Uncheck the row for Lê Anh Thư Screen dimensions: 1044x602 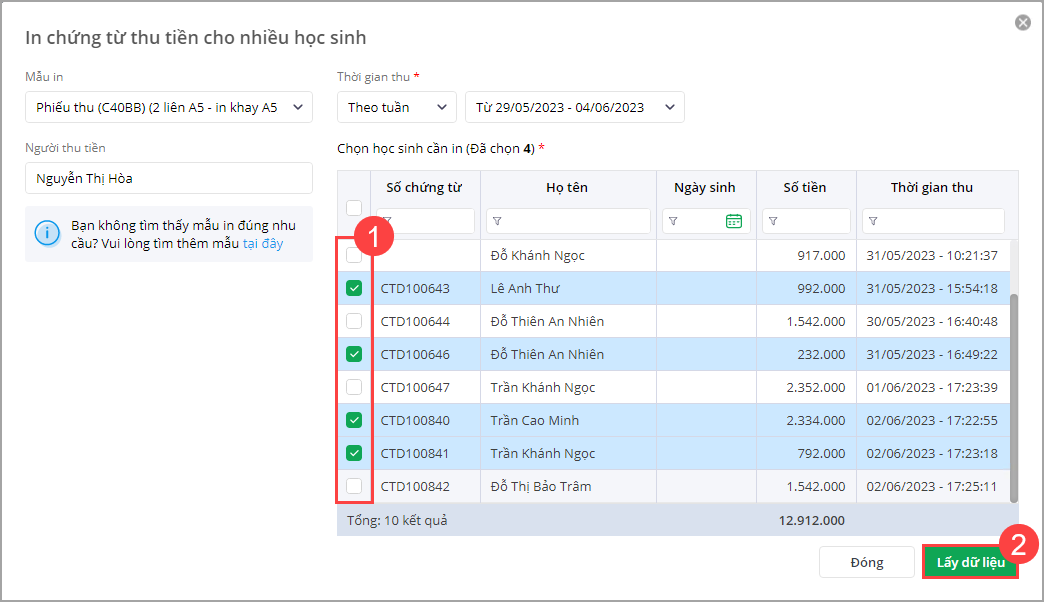(x=354, y=289)
